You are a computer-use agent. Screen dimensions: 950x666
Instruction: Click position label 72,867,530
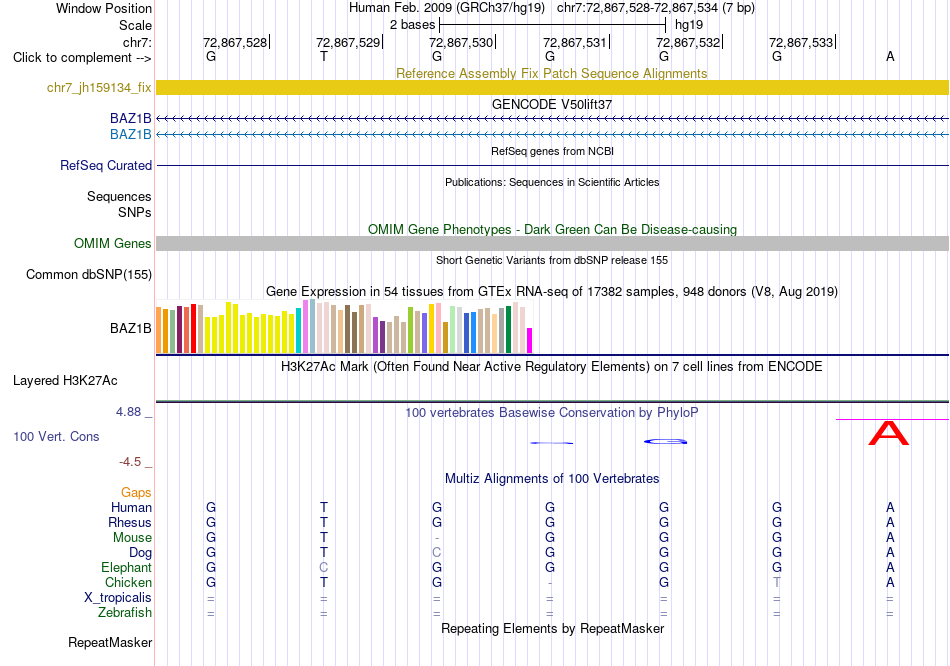461,42
